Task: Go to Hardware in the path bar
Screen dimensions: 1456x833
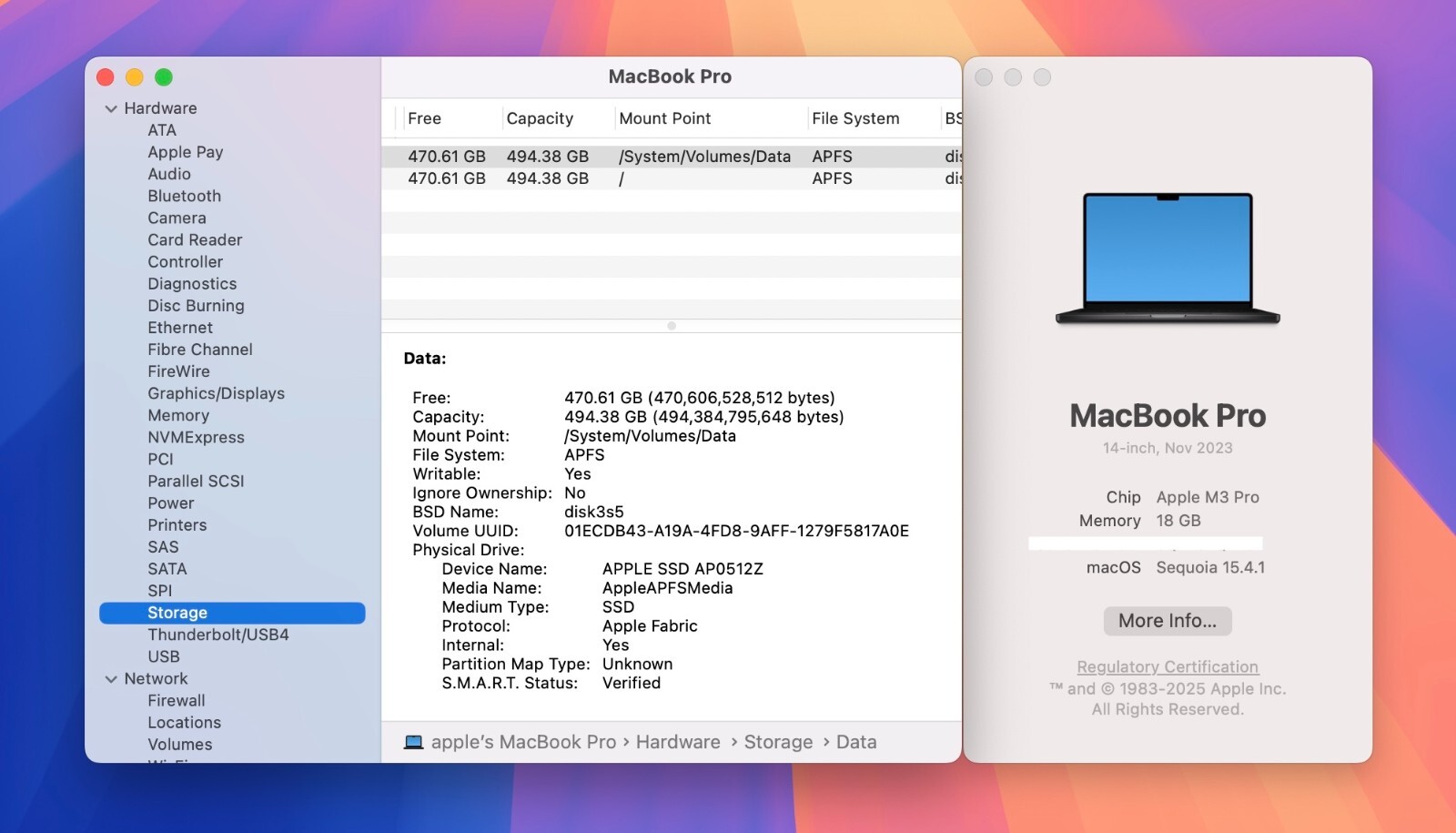Action: coord(678,742)
